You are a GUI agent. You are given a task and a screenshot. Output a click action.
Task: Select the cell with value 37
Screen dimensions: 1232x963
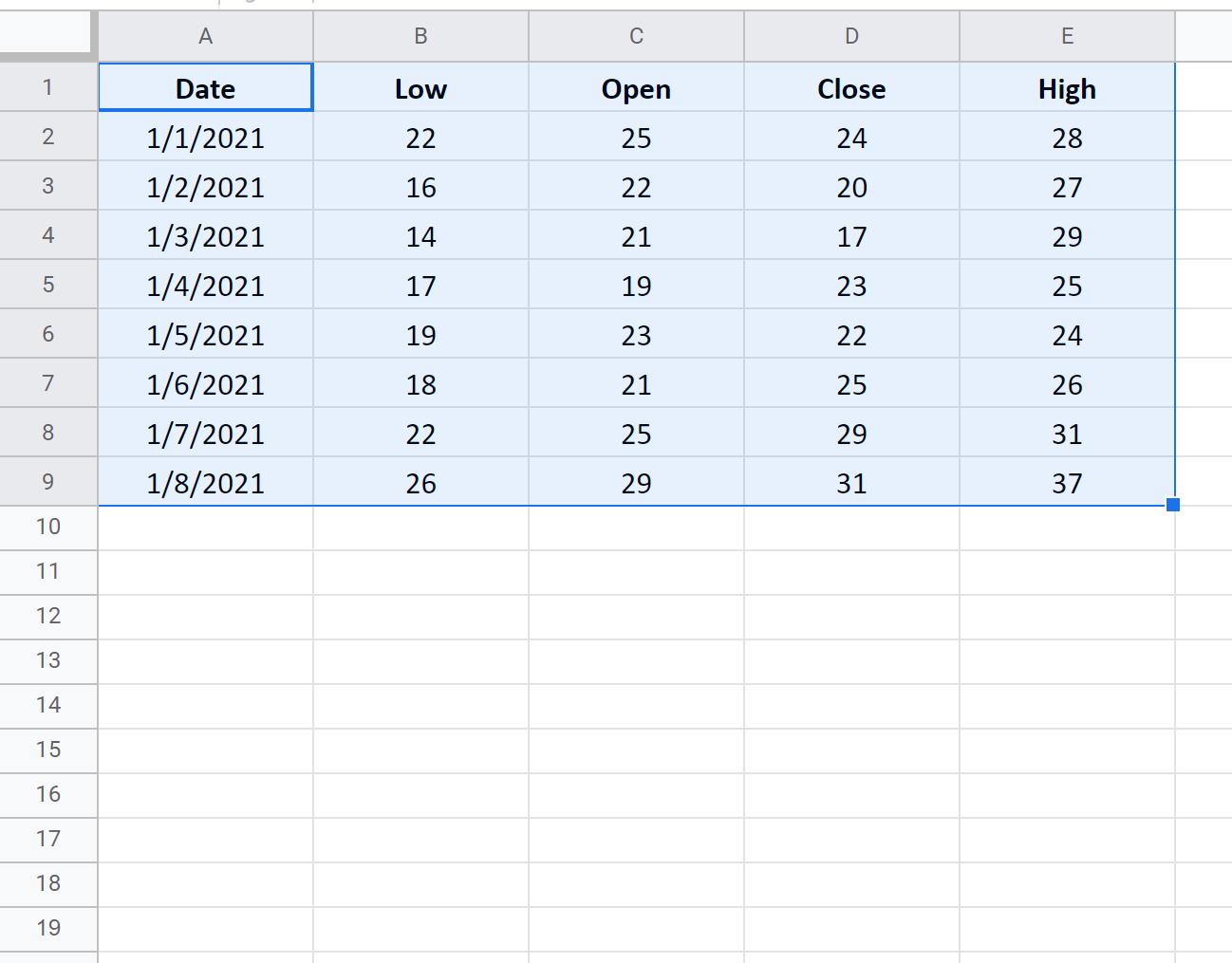[1067, 483]
